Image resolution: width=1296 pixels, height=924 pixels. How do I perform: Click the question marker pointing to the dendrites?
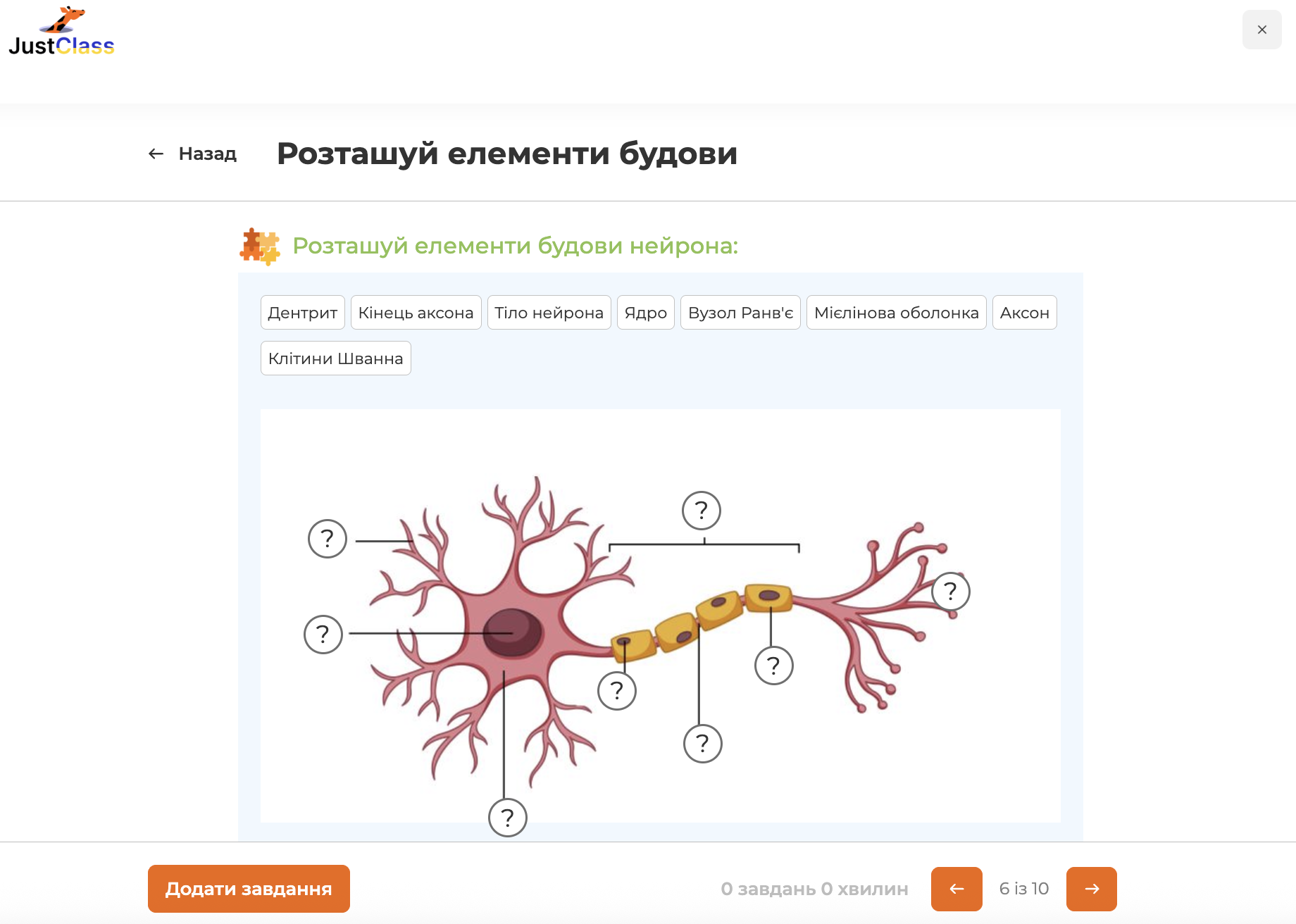click(x=326, y=538)
